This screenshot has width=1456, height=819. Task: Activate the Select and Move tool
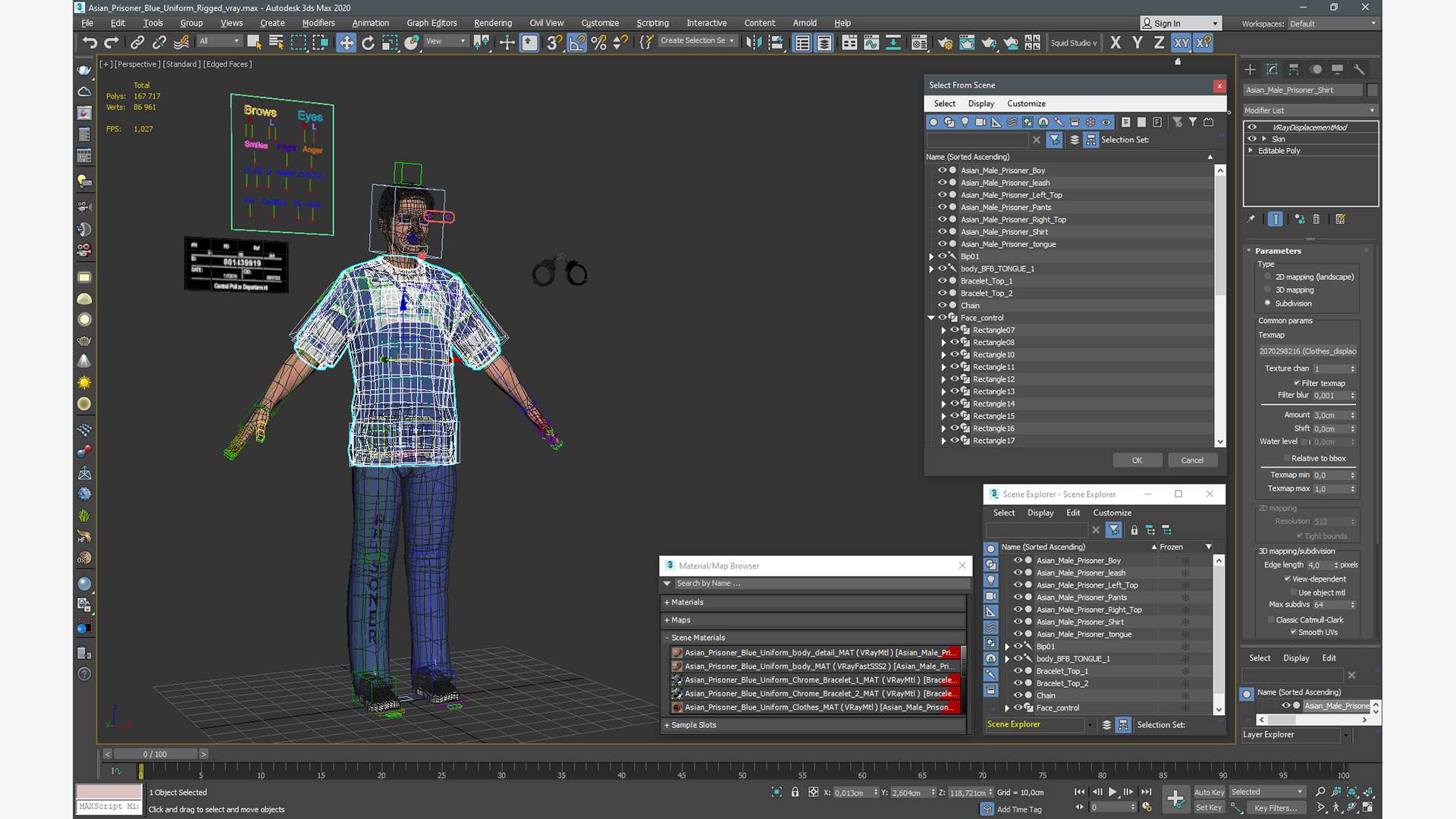coord(346,42)
